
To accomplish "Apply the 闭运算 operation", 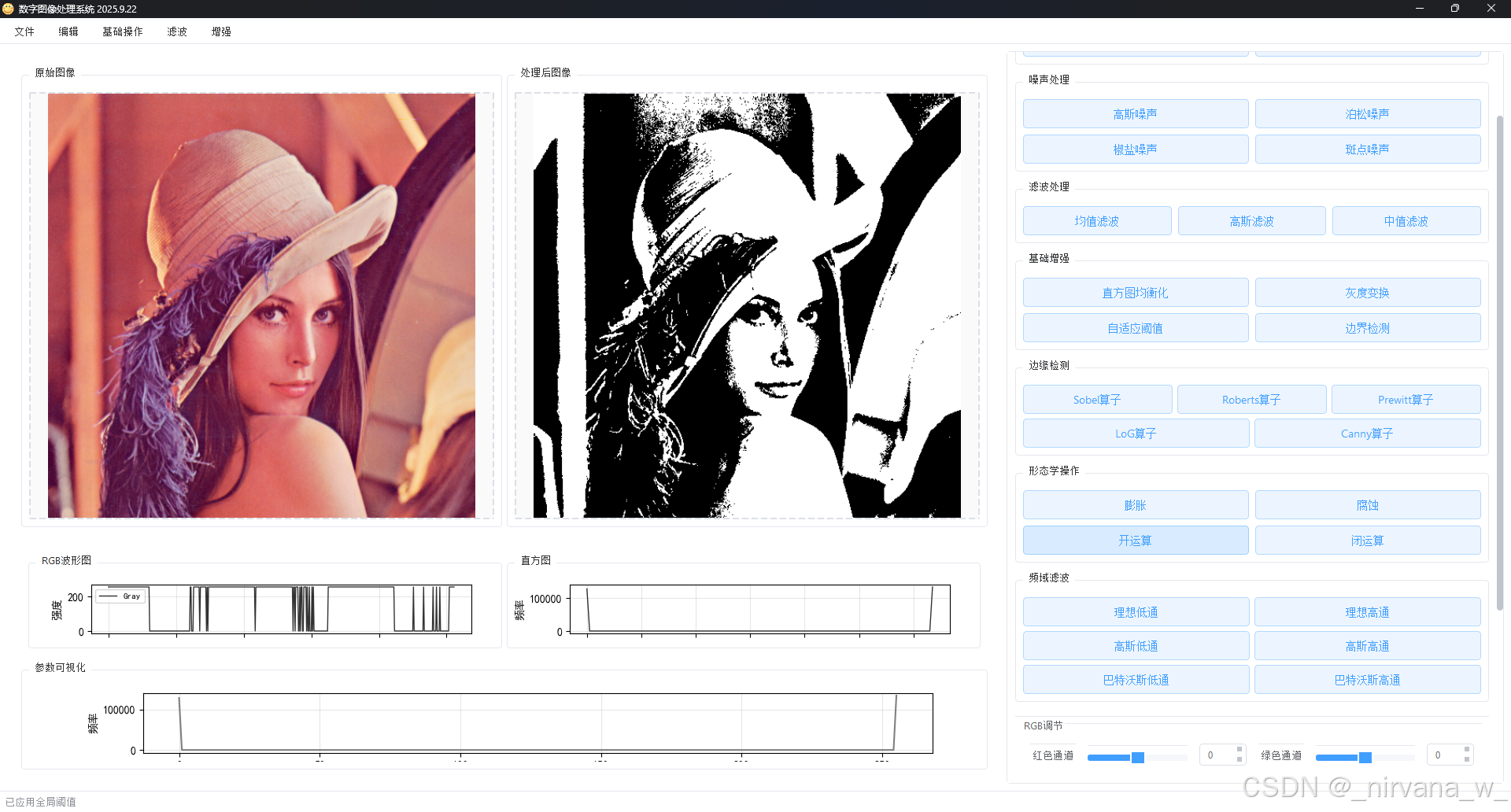I will click(1367, 541).
